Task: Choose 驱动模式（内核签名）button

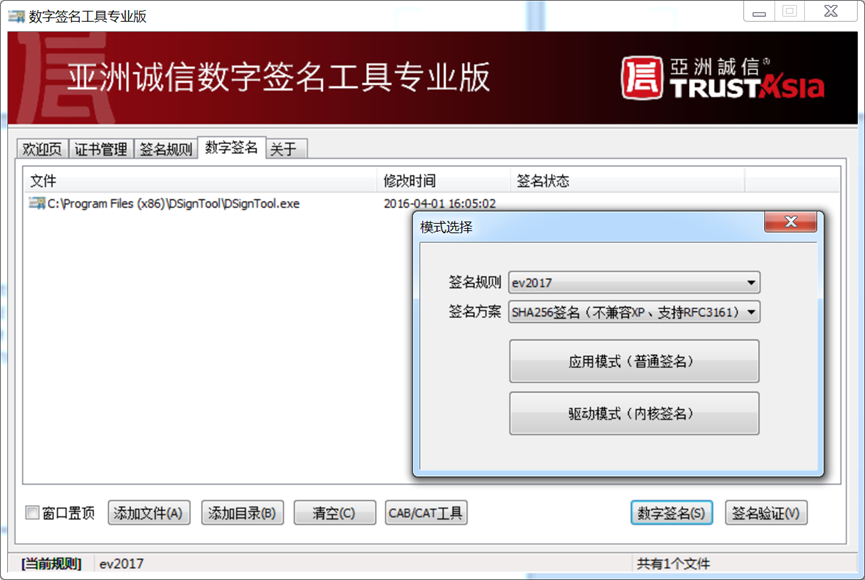Action: pyautogui.click(x=634, y=413)
